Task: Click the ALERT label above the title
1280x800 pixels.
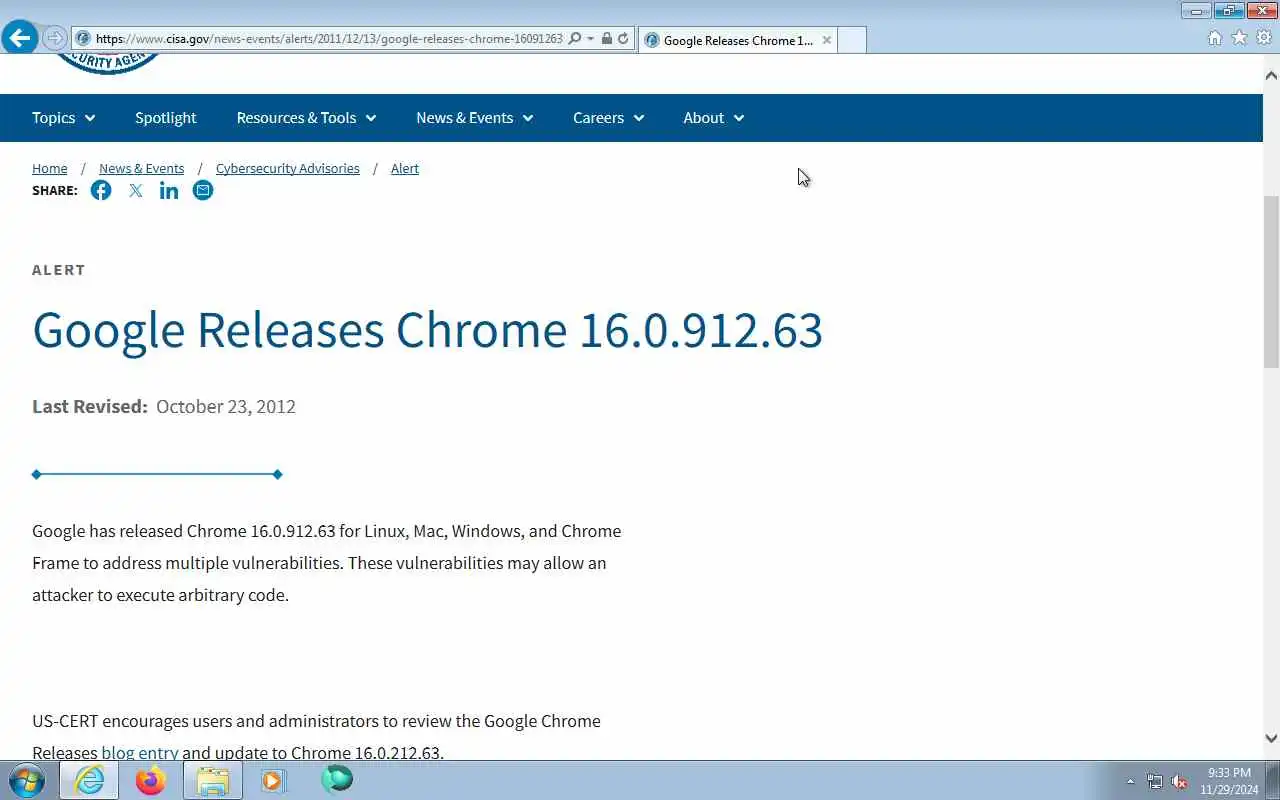Action: [59, 270]
